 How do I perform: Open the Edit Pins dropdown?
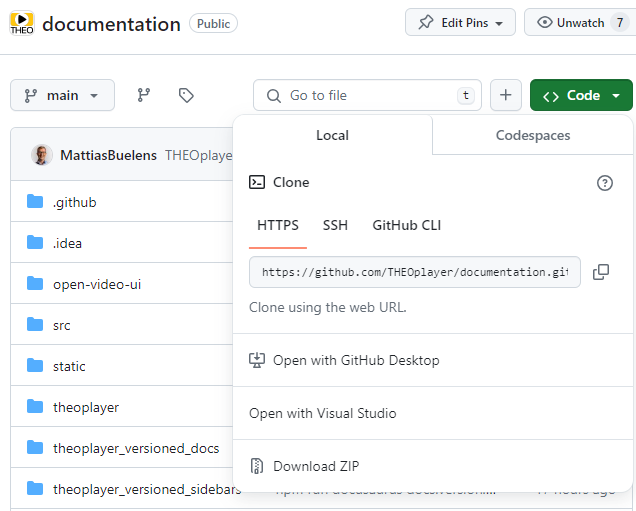(x=460, y=22)
